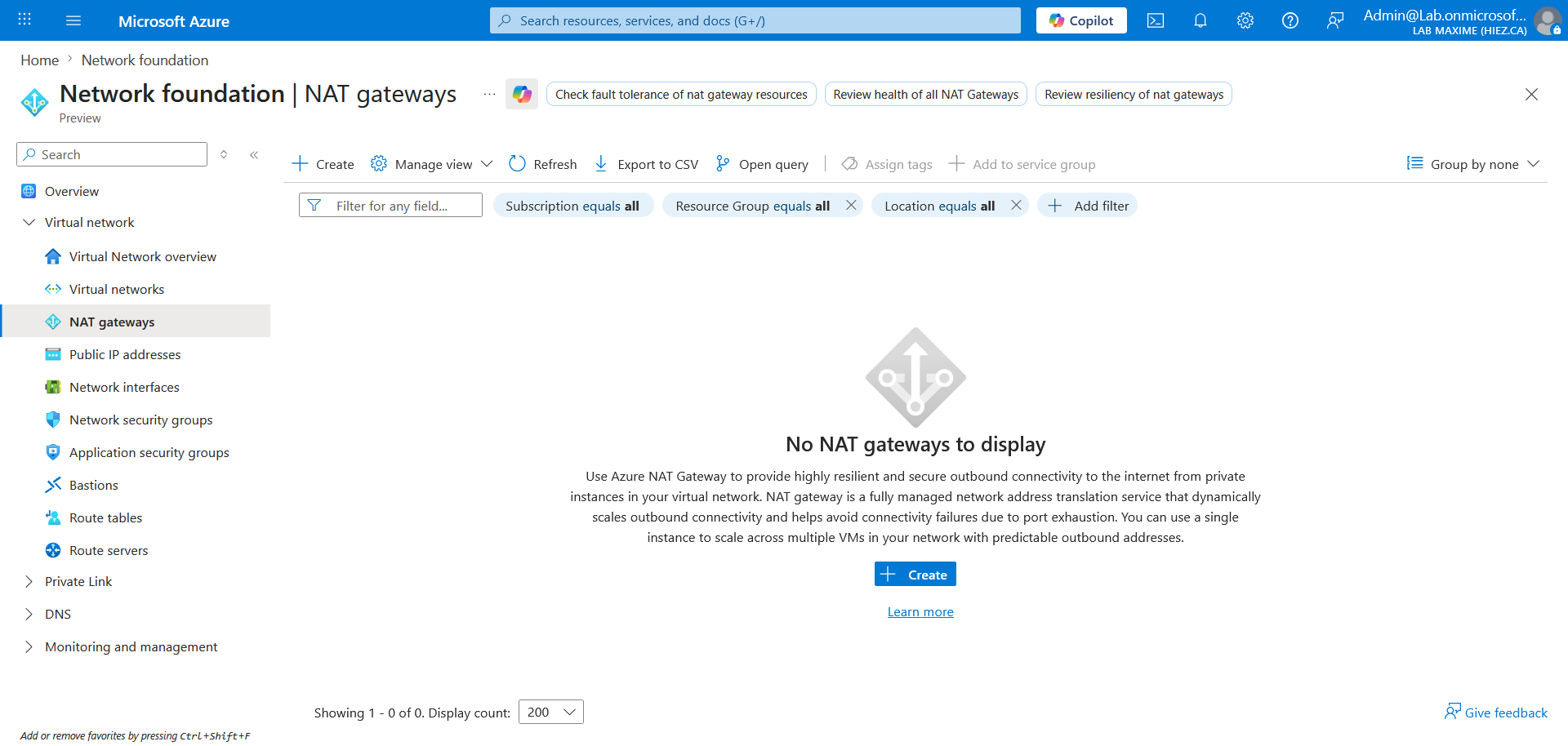
Task: Open the ellipsis more options by the title
Action: pyautogui.click(x=489, y=94)
